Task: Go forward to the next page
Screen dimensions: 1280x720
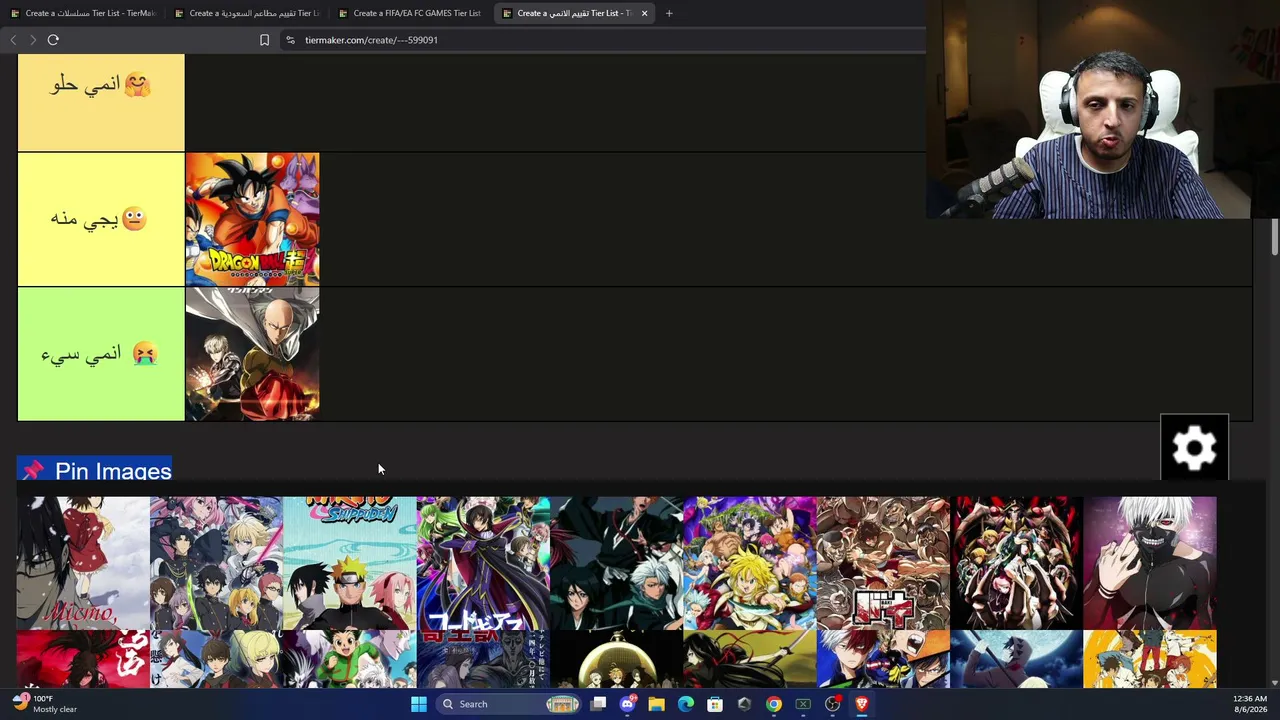Action: coord(32,40)
